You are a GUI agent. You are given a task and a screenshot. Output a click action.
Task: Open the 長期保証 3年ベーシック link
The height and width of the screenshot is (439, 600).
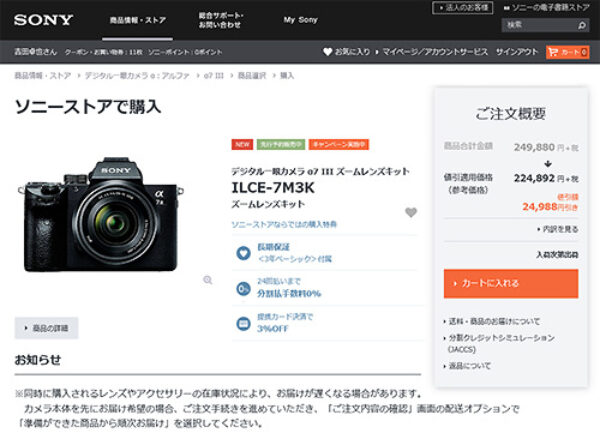[294, 253]
